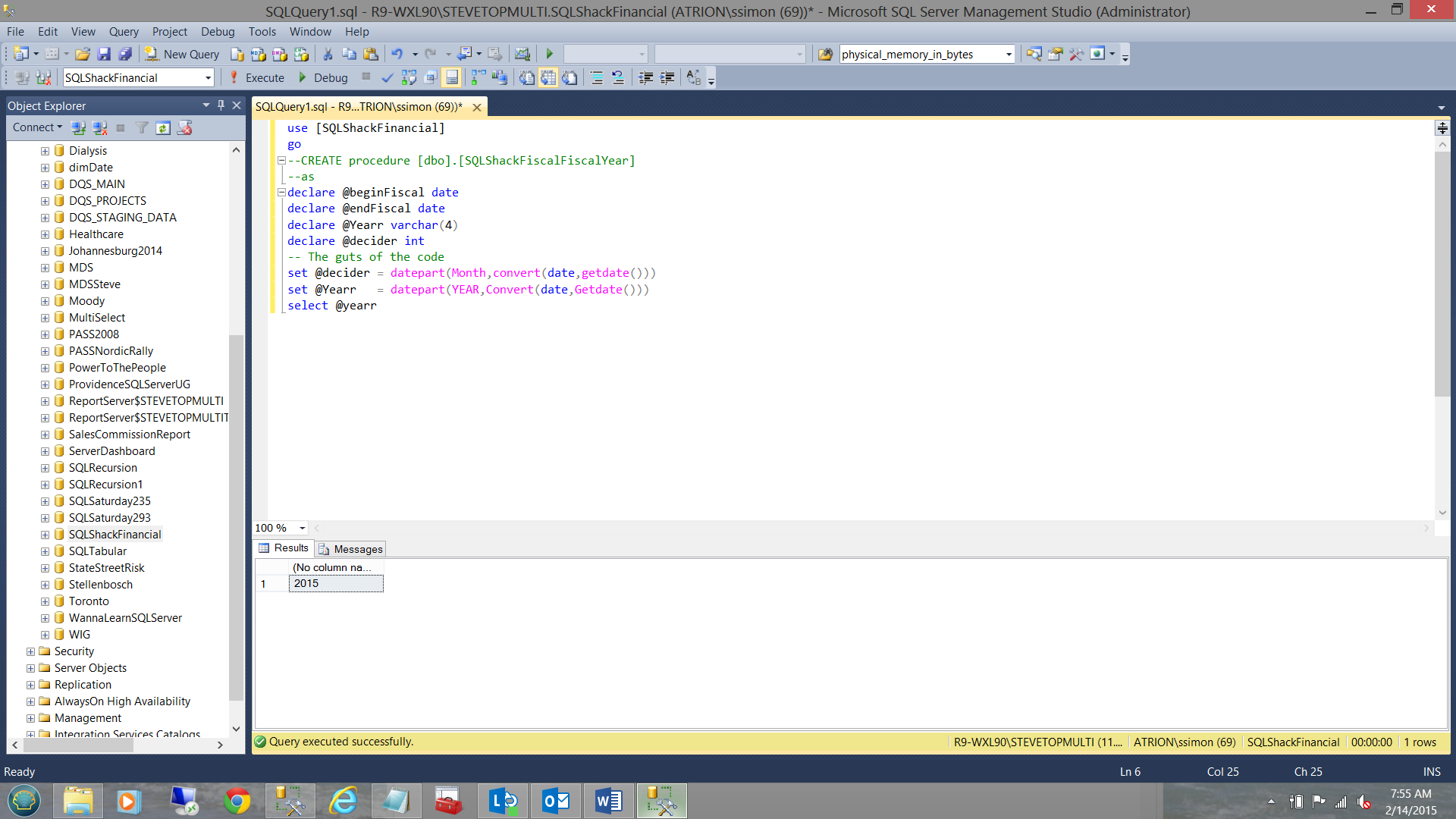Switch to the Messages tab

coord(351,549)
